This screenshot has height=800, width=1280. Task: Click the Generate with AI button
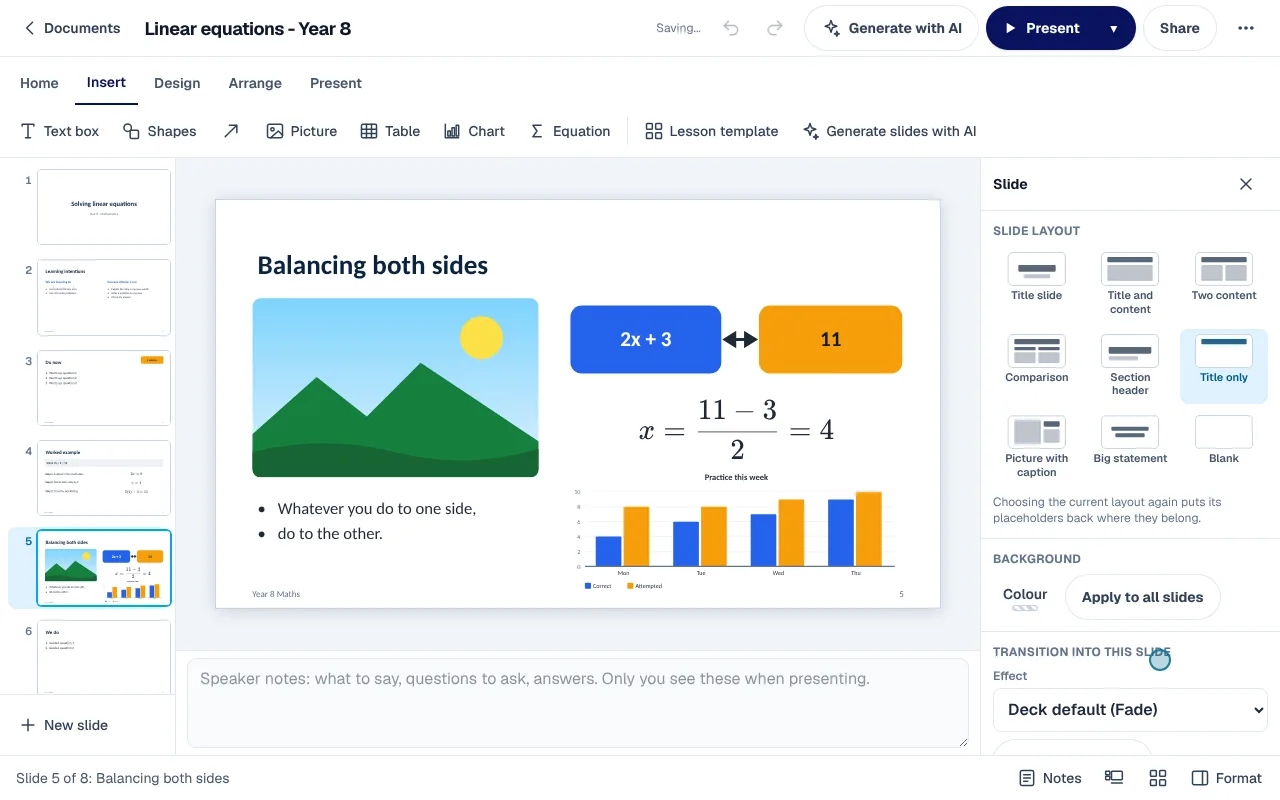point(891,28)
